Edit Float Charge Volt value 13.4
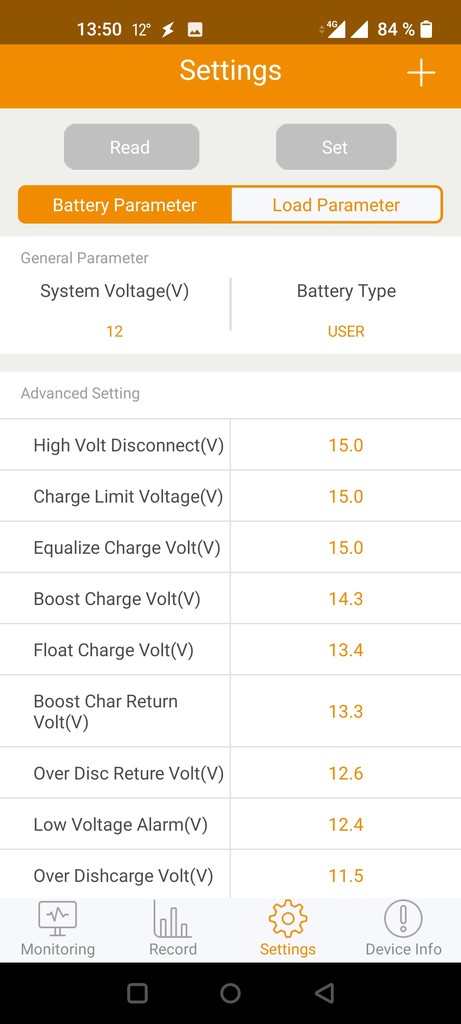 (346, 650)
